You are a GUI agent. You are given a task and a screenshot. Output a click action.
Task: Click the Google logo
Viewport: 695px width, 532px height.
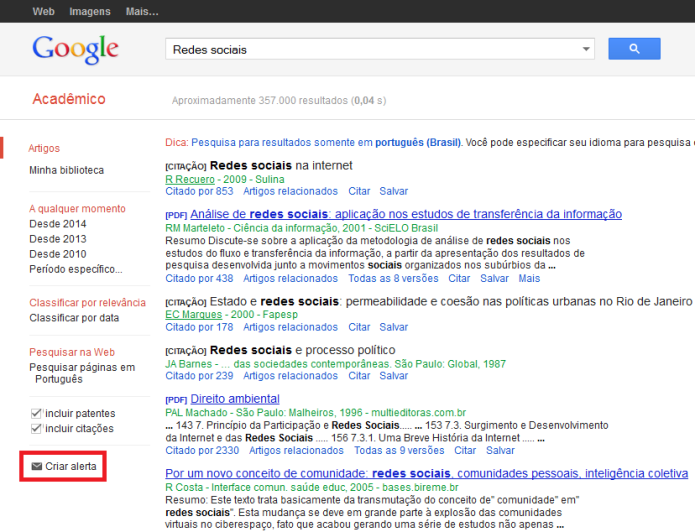(x=75, y=49)
